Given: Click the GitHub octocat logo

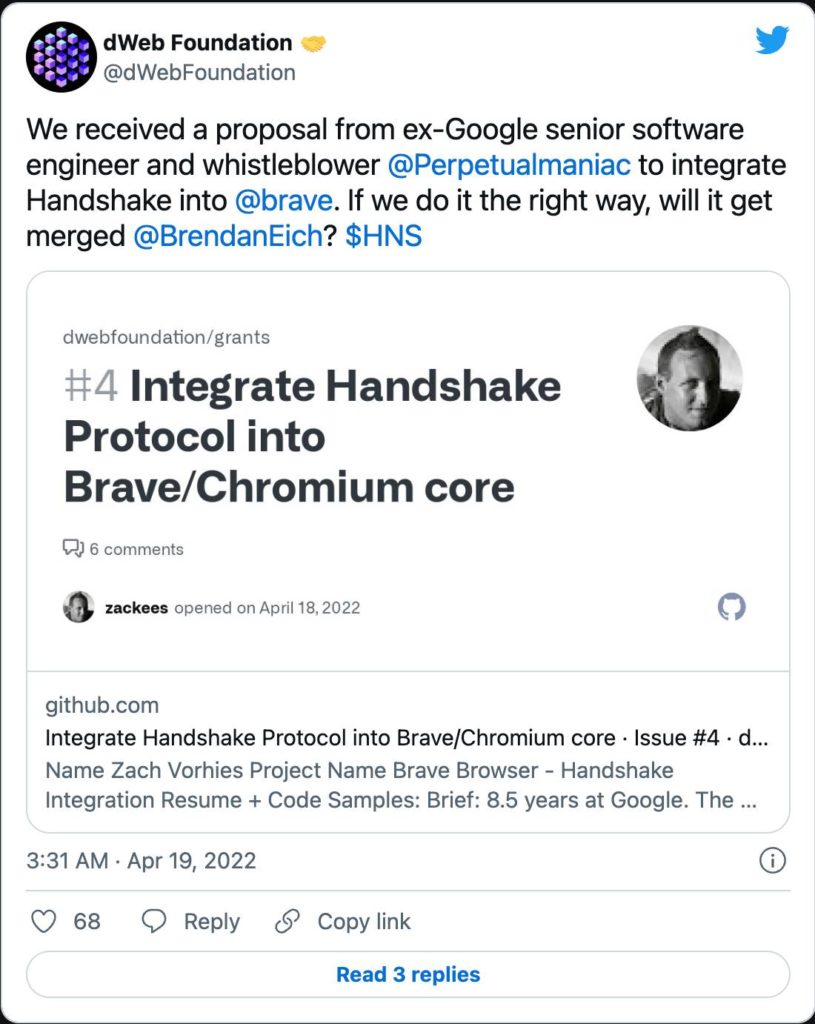Looking at the screenshot, I should [731, 607].
